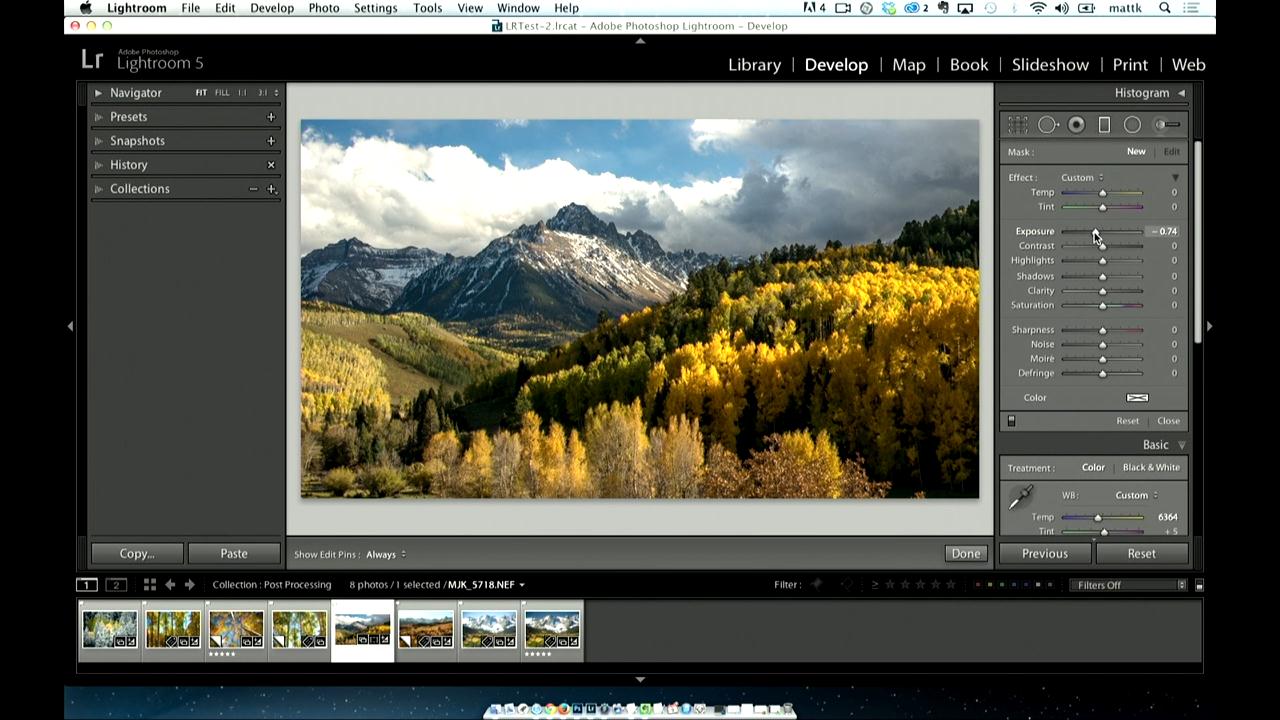Select the Spot Removal tool
Image resolution: width=1280 pixels, height=720 pixels.
[1048, 125]
